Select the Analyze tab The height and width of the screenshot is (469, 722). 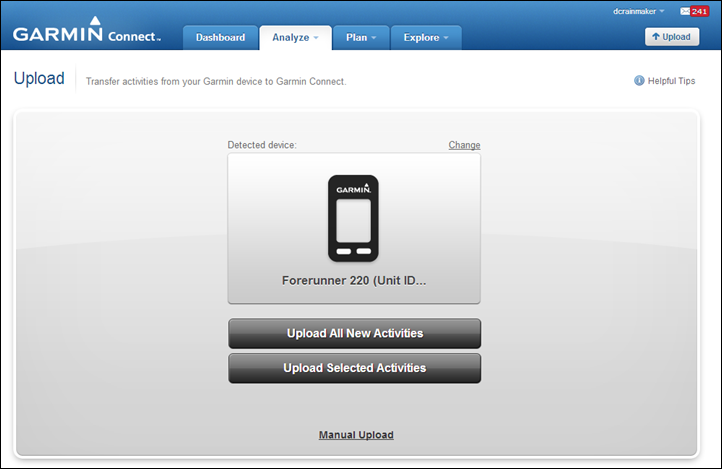pyautogui.click(x=295, y=38)
